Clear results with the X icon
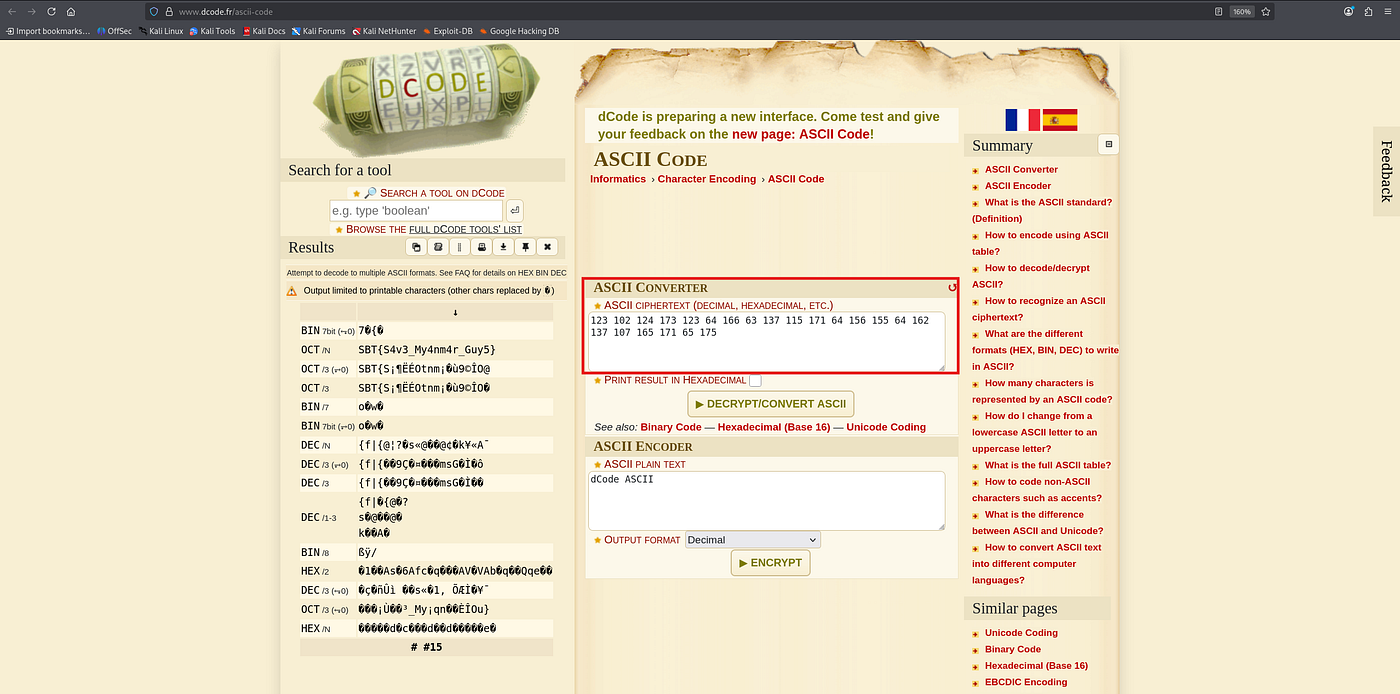Image resolution: width=1400 pixels, height=694 pixels. pyautogui.click(x=548, y=247)
